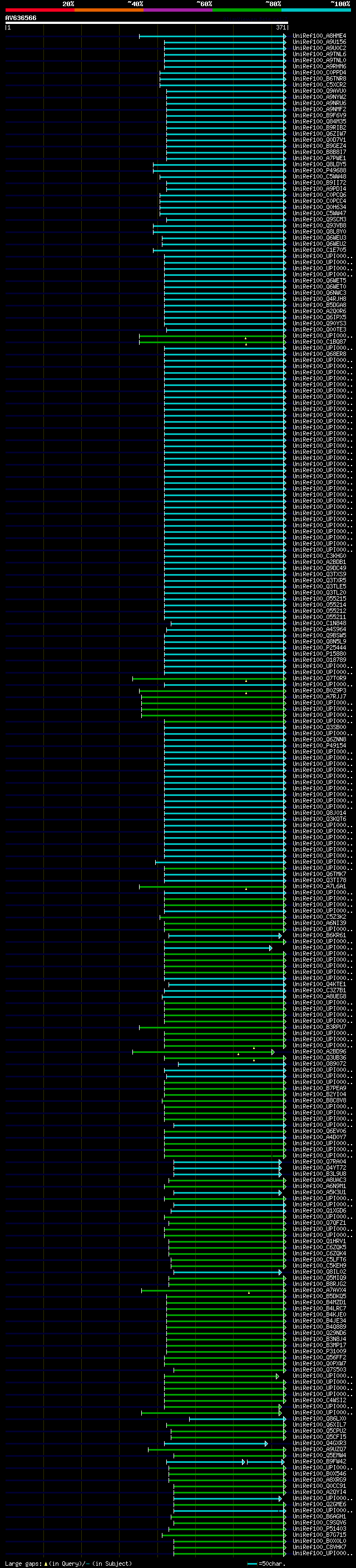The height and width of the screenshot is (1568, 356).
Task: Open hit UniRef100_Q6ZNN8
Action: (319, 740)
